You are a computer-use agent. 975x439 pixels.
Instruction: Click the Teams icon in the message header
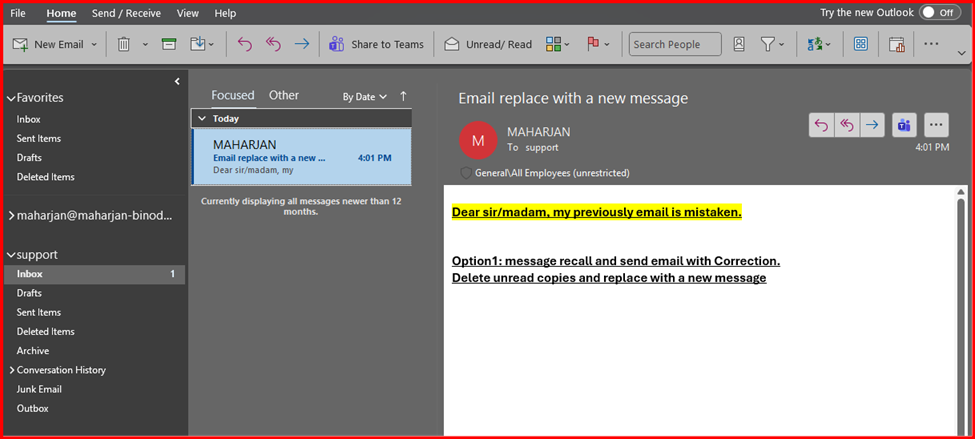(x=904, y=125)
